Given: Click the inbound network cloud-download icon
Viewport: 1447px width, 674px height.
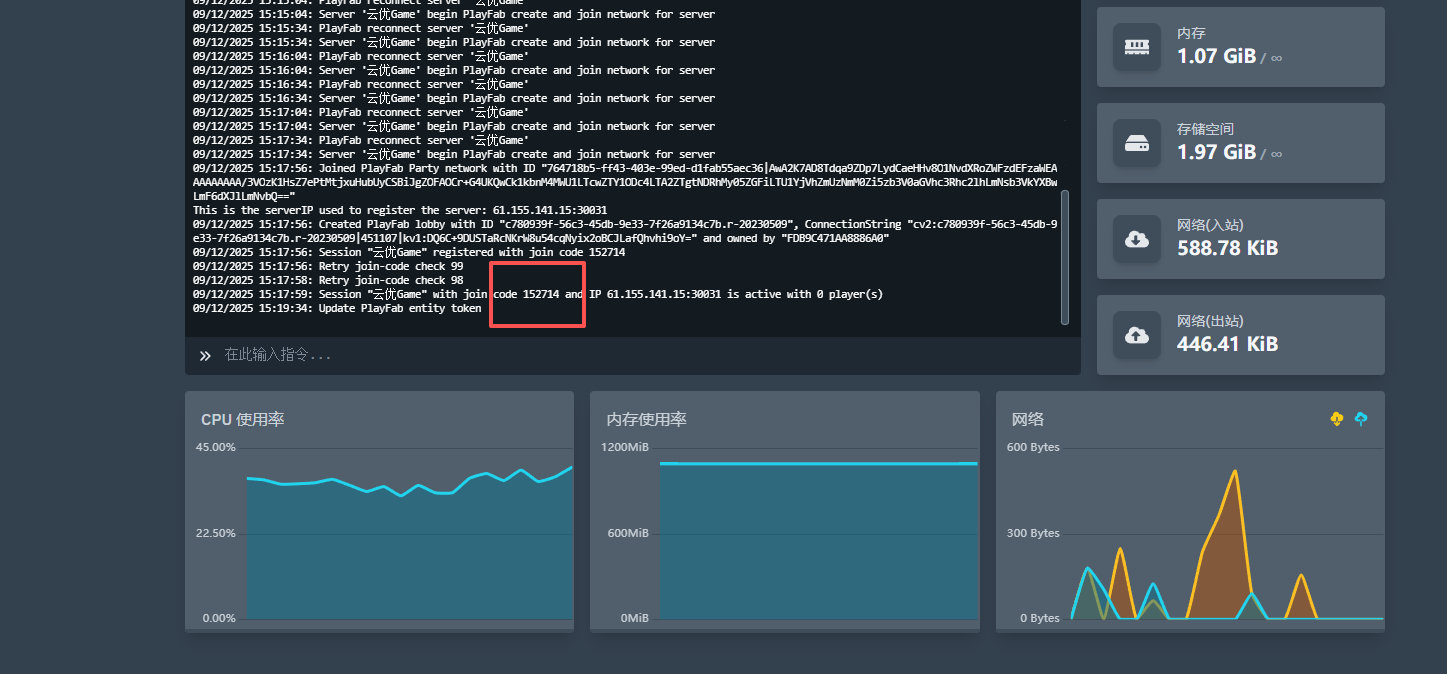Looking at the screenshot, I should (1137, 239).
